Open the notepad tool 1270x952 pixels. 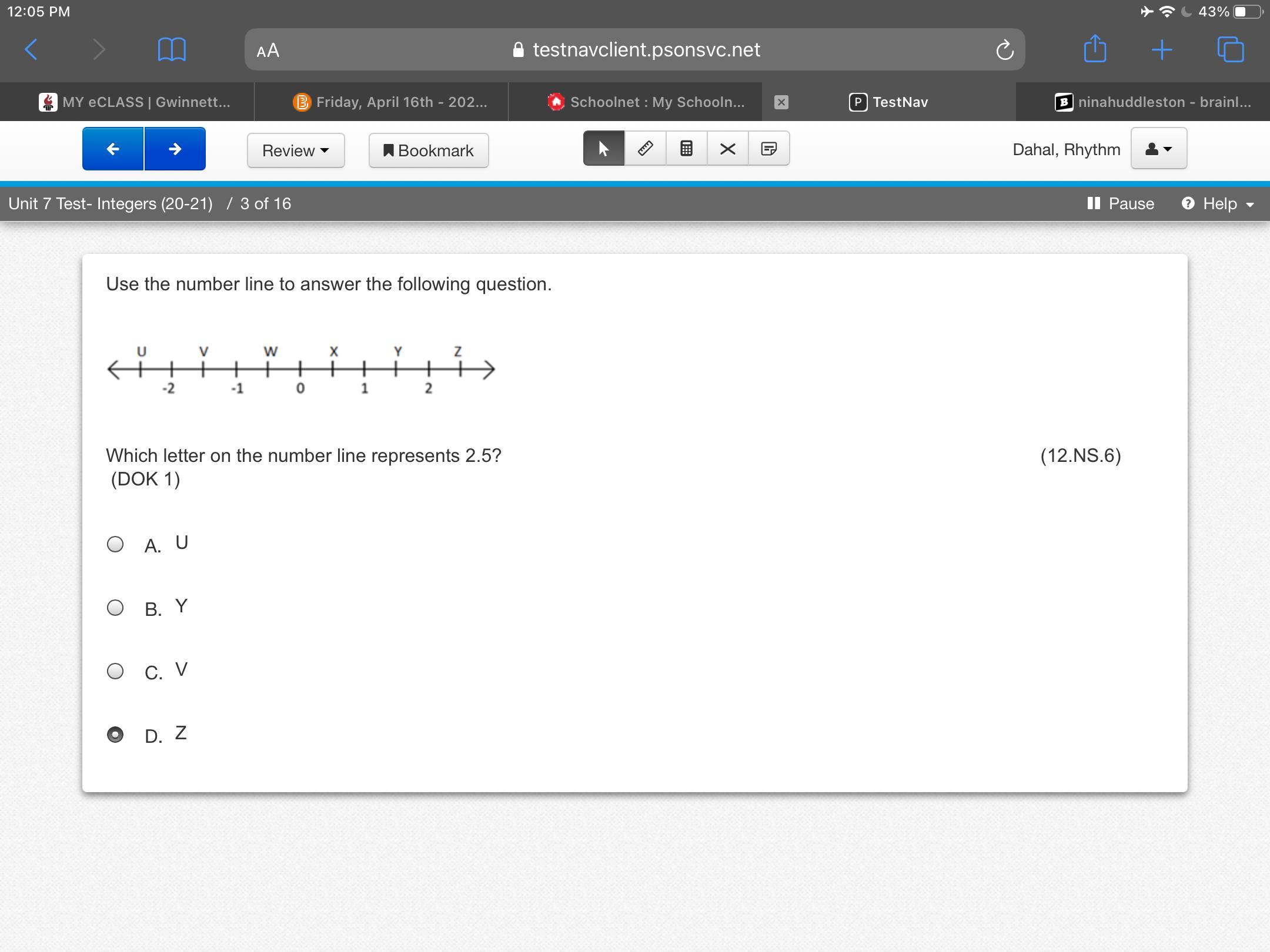tap(768, 149)
